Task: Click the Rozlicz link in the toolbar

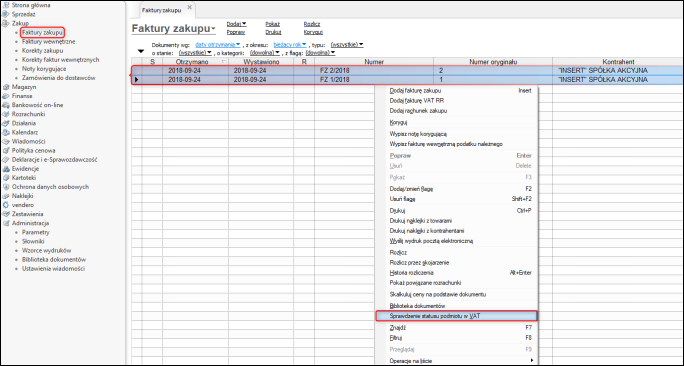Action: click(312, 24)
